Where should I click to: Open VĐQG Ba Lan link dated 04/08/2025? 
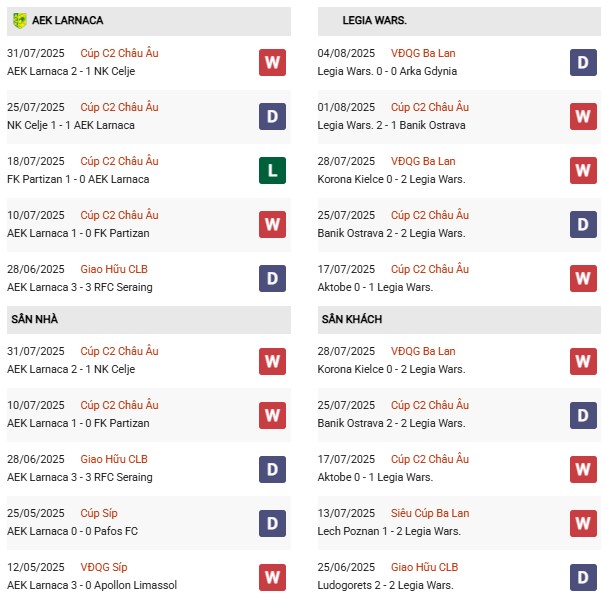tap(423, 53)
